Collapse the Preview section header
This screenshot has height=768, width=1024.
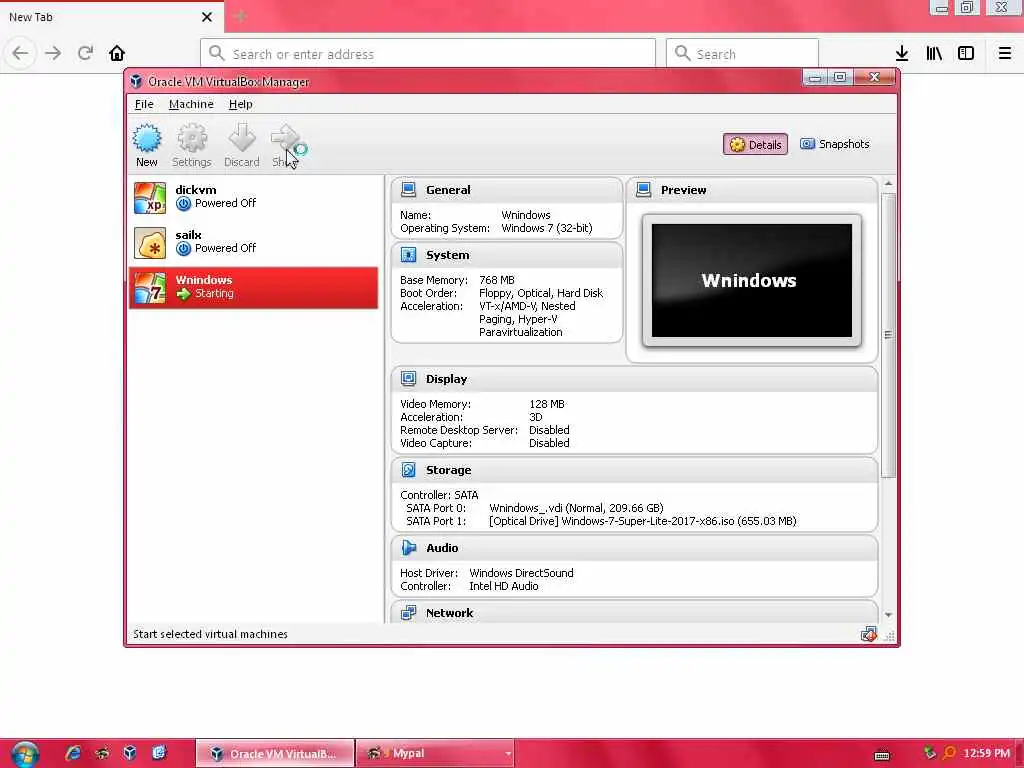(x=752, y=190)
